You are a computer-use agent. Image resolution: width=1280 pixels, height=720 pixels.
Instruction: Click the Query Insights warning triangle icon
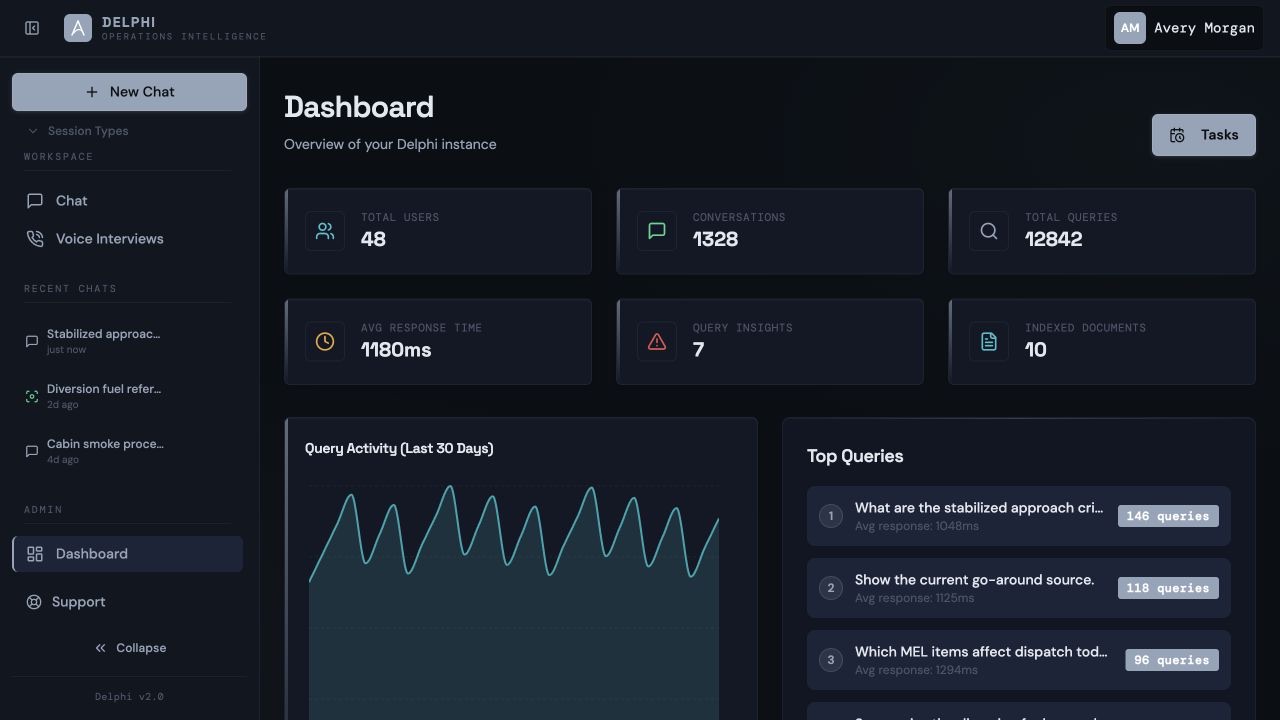click(x=657, y=342)
